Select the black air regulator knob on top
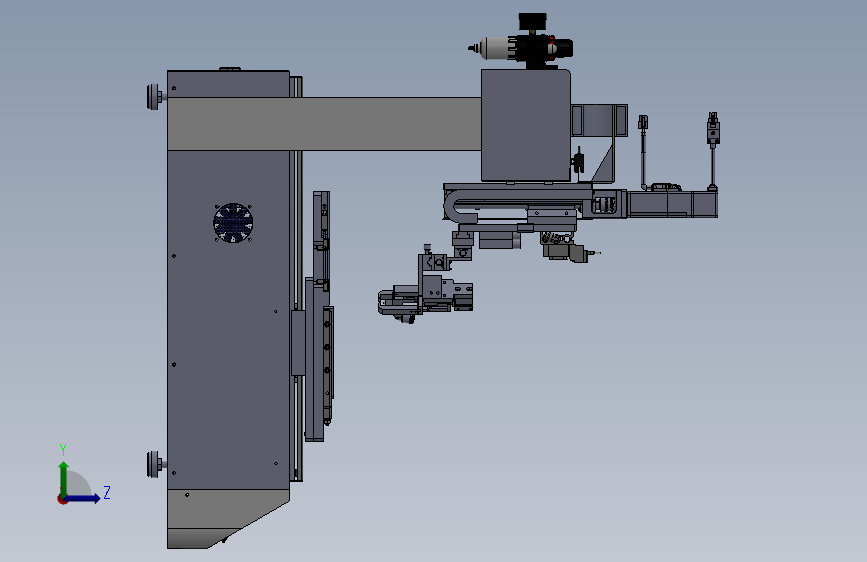This screenshot has height=562, width=867. click(532, 22)
